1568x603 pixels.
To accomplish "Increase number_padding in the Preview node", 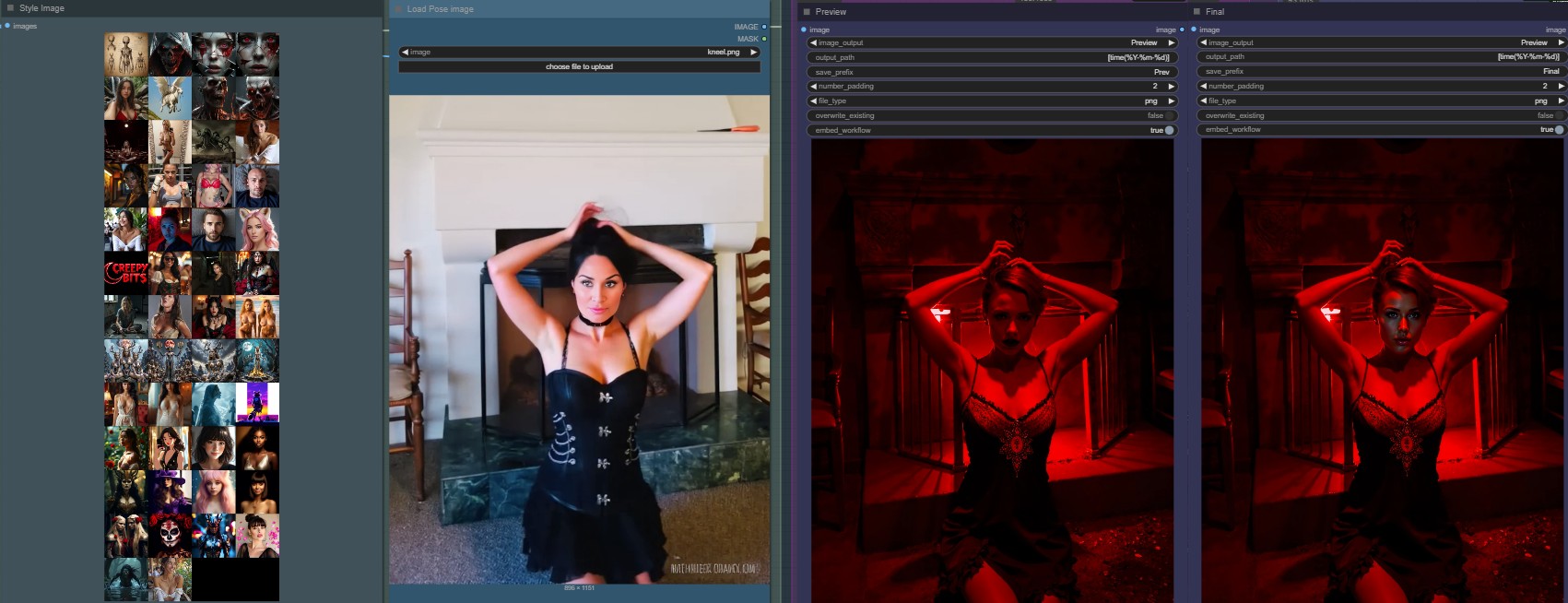I will pyautogui.click(x=1172, y=86).
